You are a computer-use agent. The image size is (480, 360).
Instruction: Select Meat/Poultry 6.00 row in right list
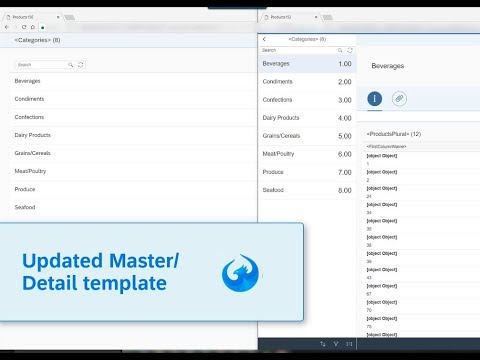[x=307, y=154]
